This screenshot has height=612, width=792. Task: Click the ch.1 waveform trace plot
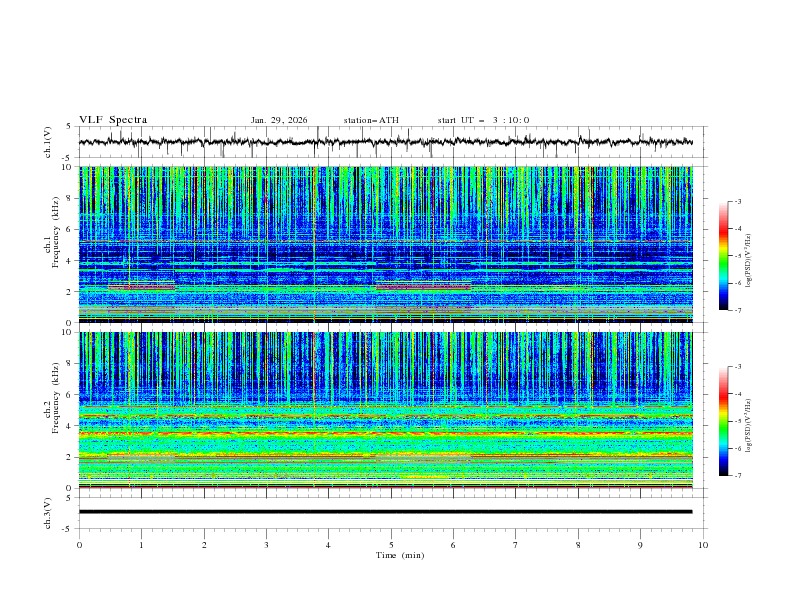pos(386,142)
